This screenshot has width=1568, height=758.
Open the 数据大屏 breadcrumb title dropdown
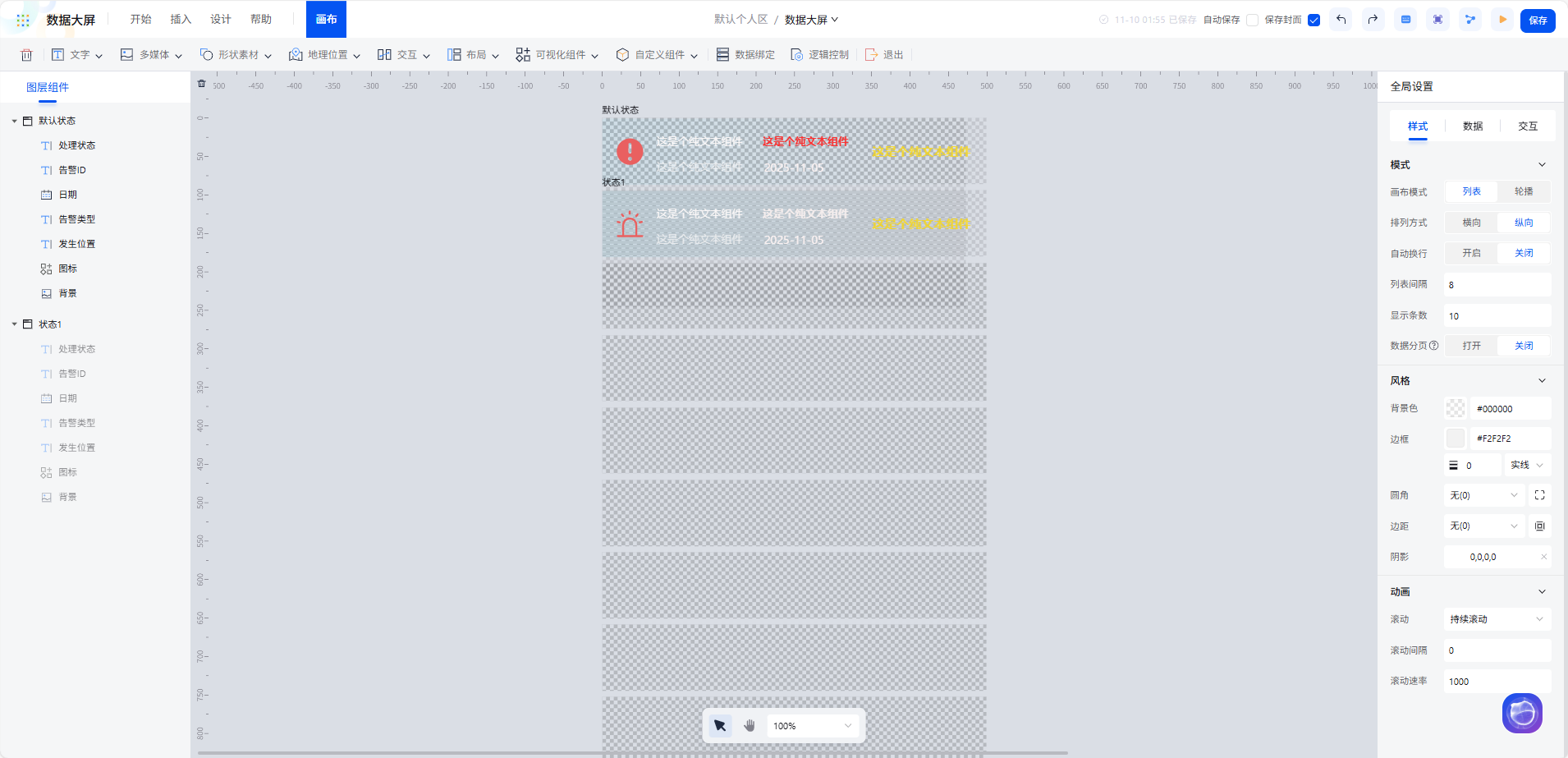(811, 20)
